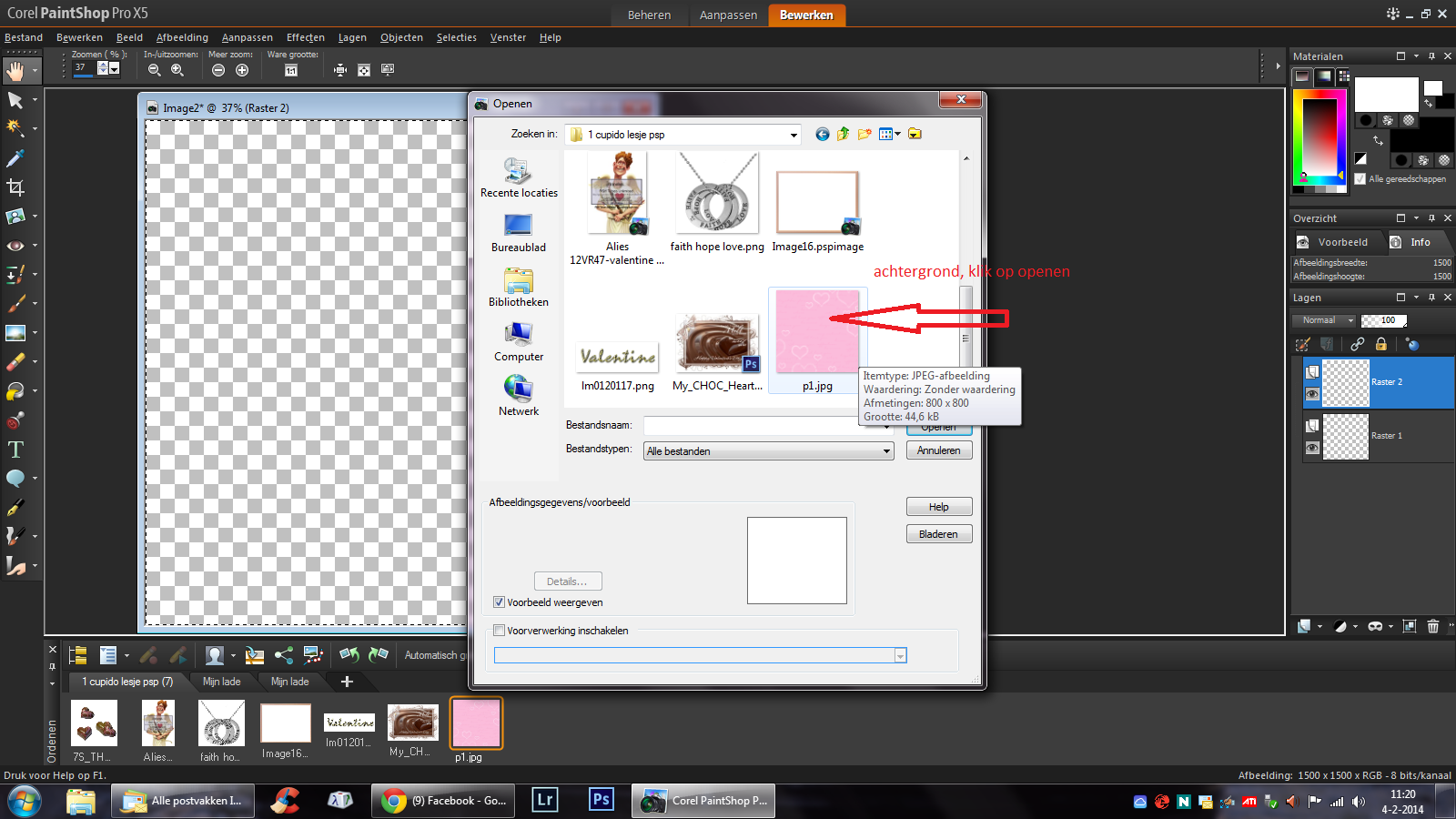Open Netwerk in the dialog sidebar
Screen dimensions: 1456x819
point(519,396)
